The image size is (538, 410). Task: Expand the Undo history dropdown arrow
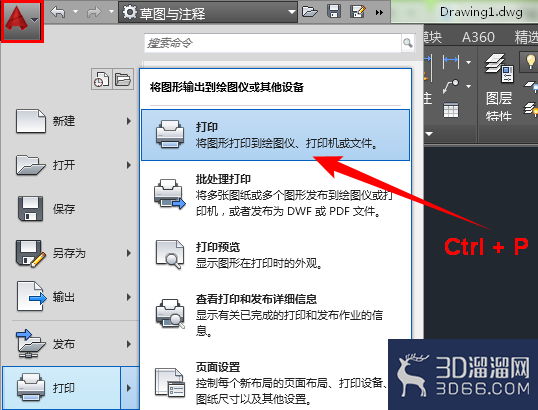(x=75, y=12)
